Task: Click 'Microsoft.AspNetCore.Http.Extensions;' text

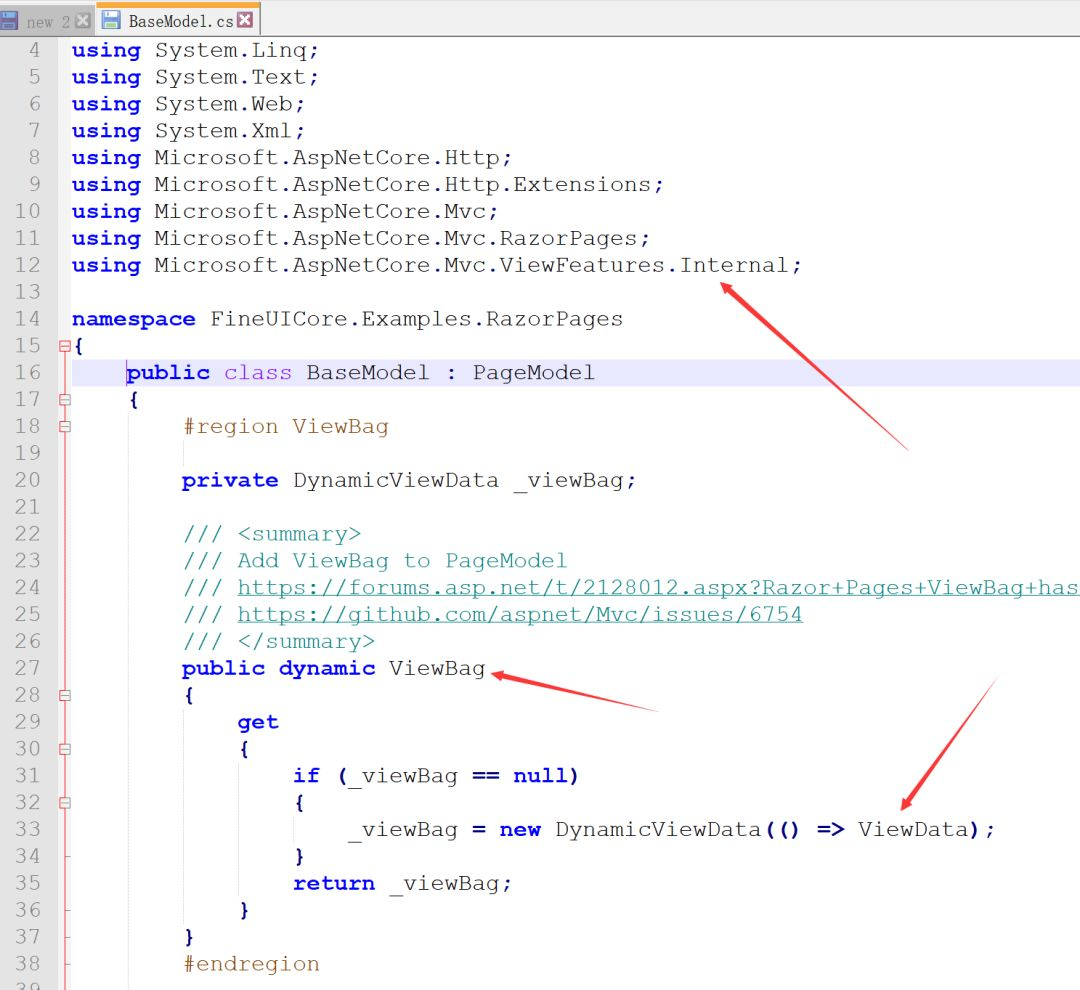Action: pos(409,185)
